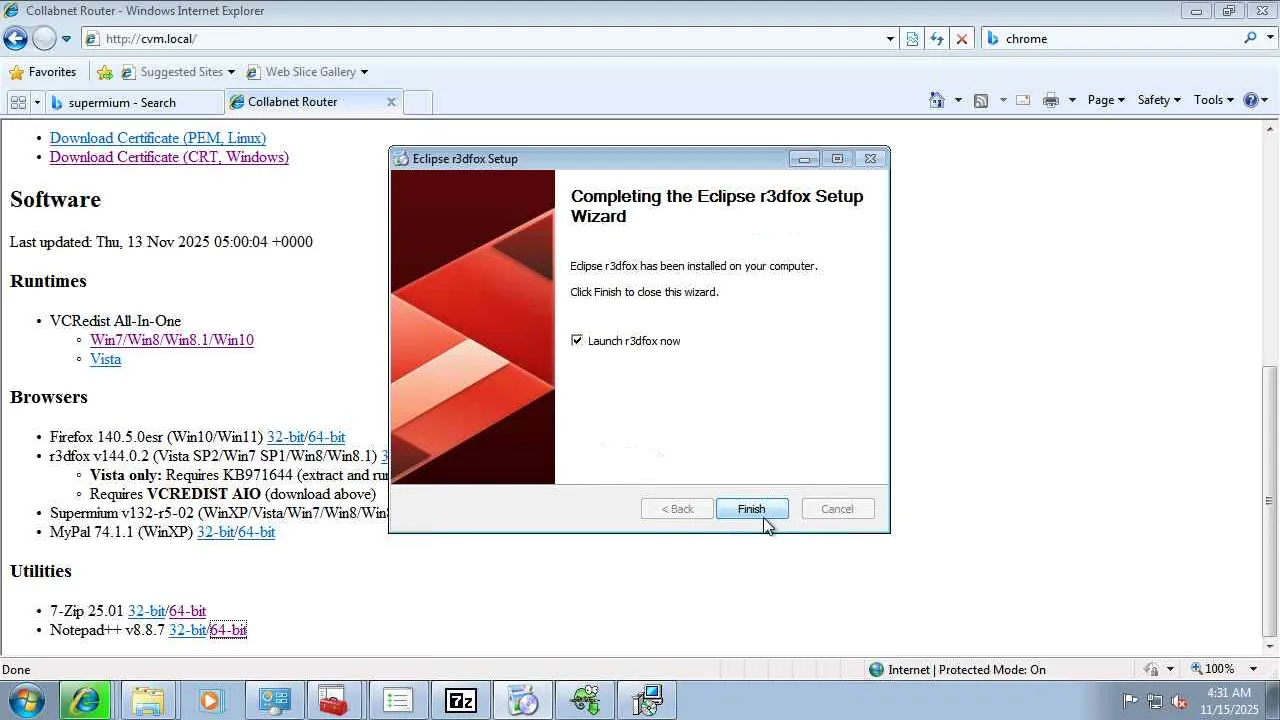Expand Print options dropdown arrow
This screenshot has height=720, width=1280.
click(x=1071, y=100)
